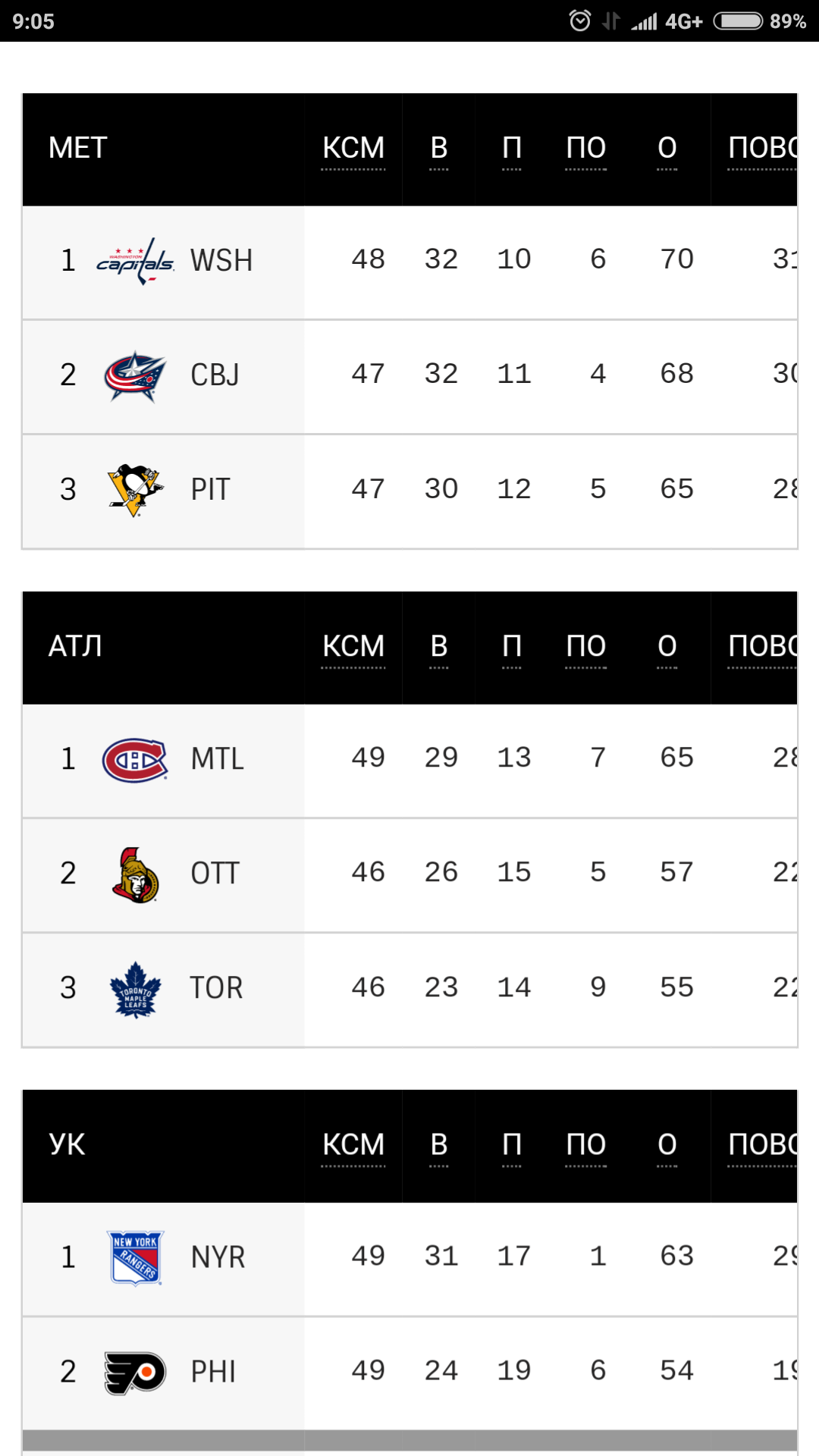This screenshot has height=1456, width=819.
Task: Sort АТЛ table by ПО column
Action: 586,646
